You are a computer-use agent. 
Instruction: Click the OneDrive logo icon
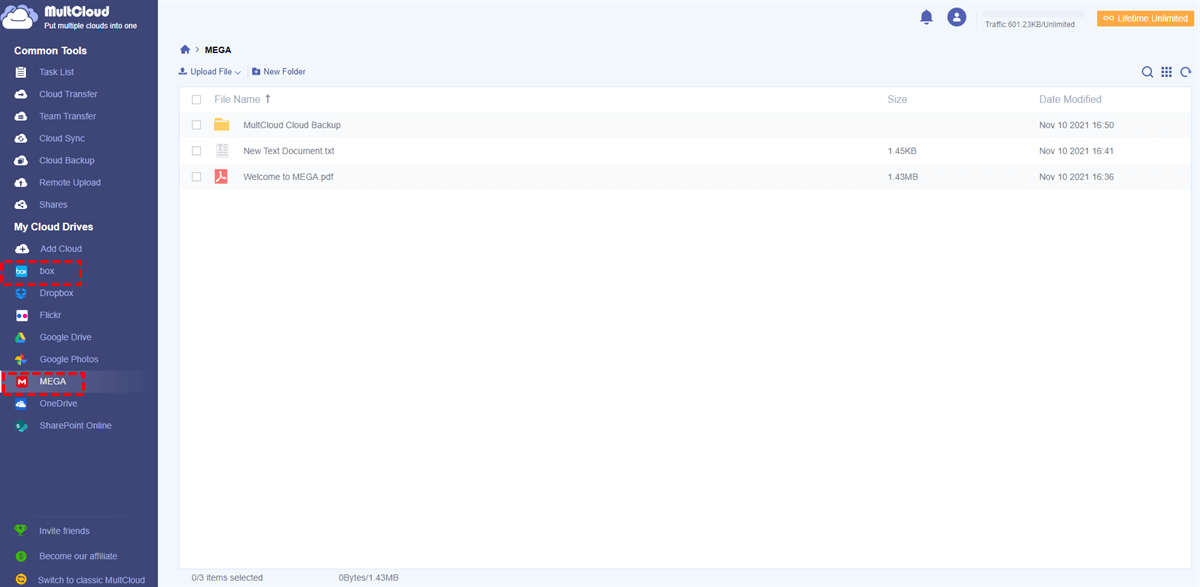[x=21, y=404]
